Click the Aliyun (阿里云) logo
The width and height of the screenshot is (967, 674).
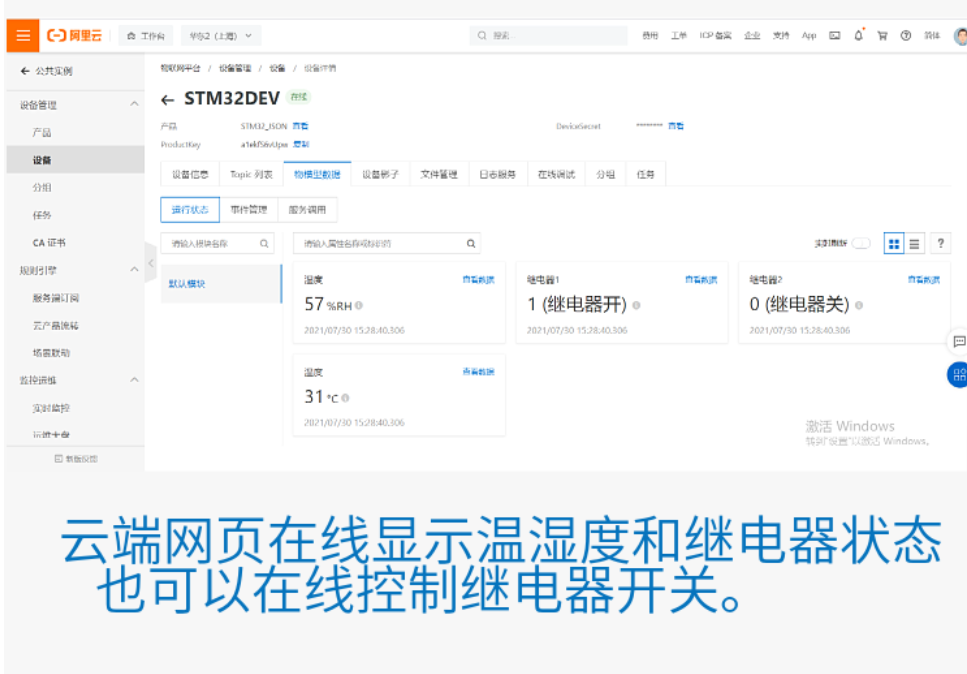(74, 35)
